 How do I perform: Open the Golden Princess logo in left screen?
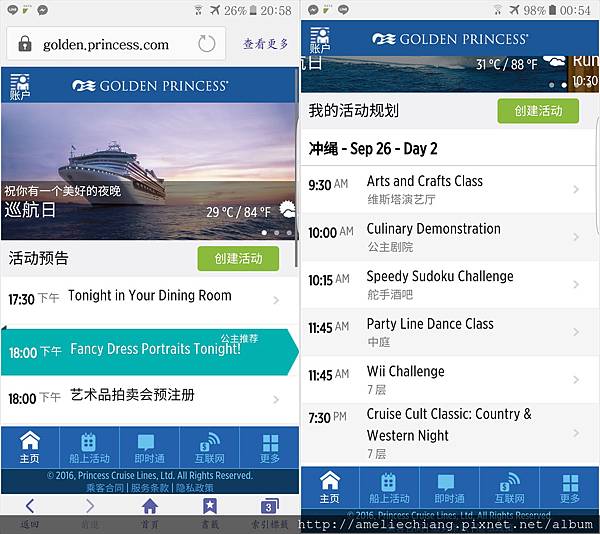(x=150, y=86)
